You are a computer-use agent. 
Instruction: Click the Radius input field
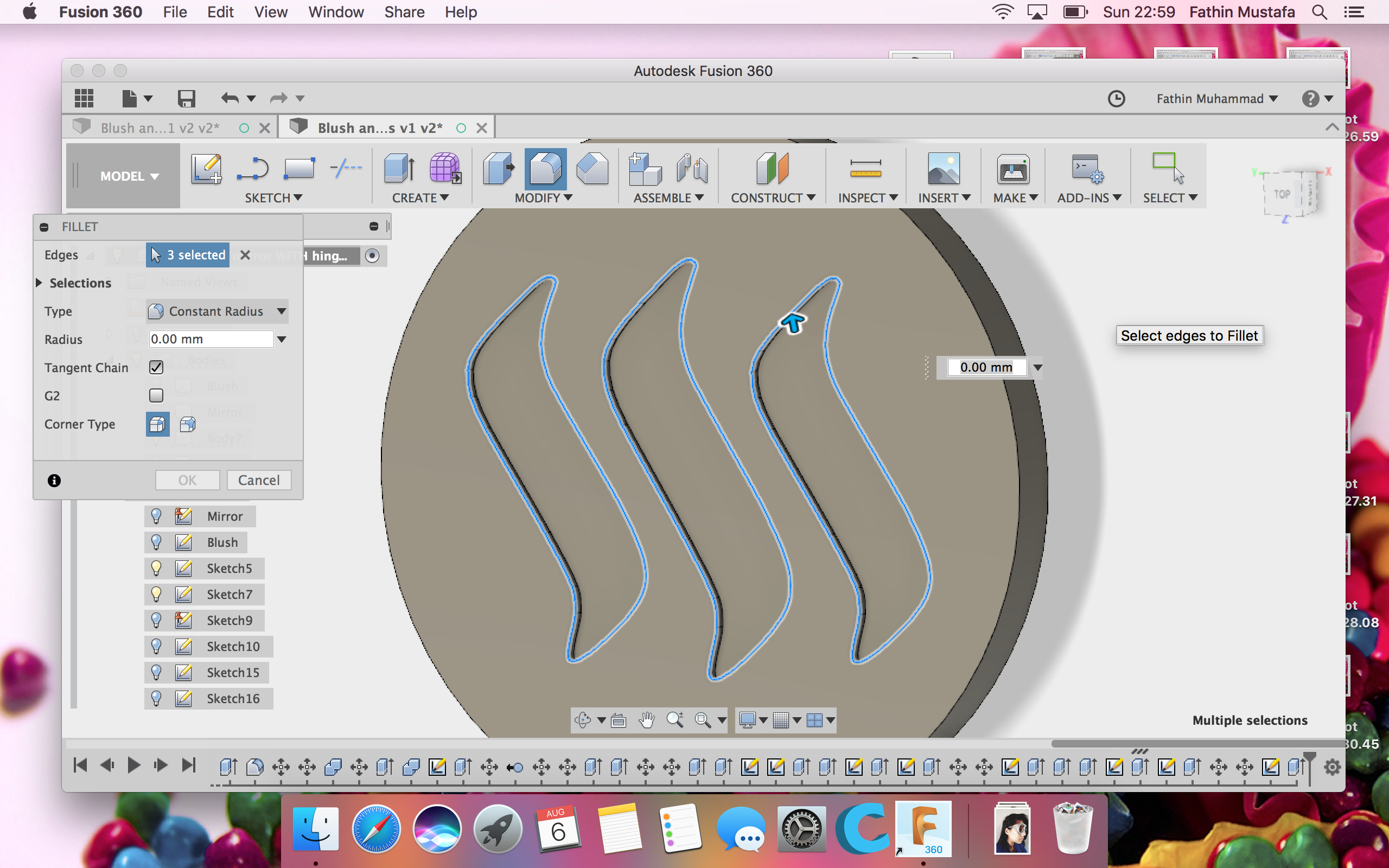[211, 339]
